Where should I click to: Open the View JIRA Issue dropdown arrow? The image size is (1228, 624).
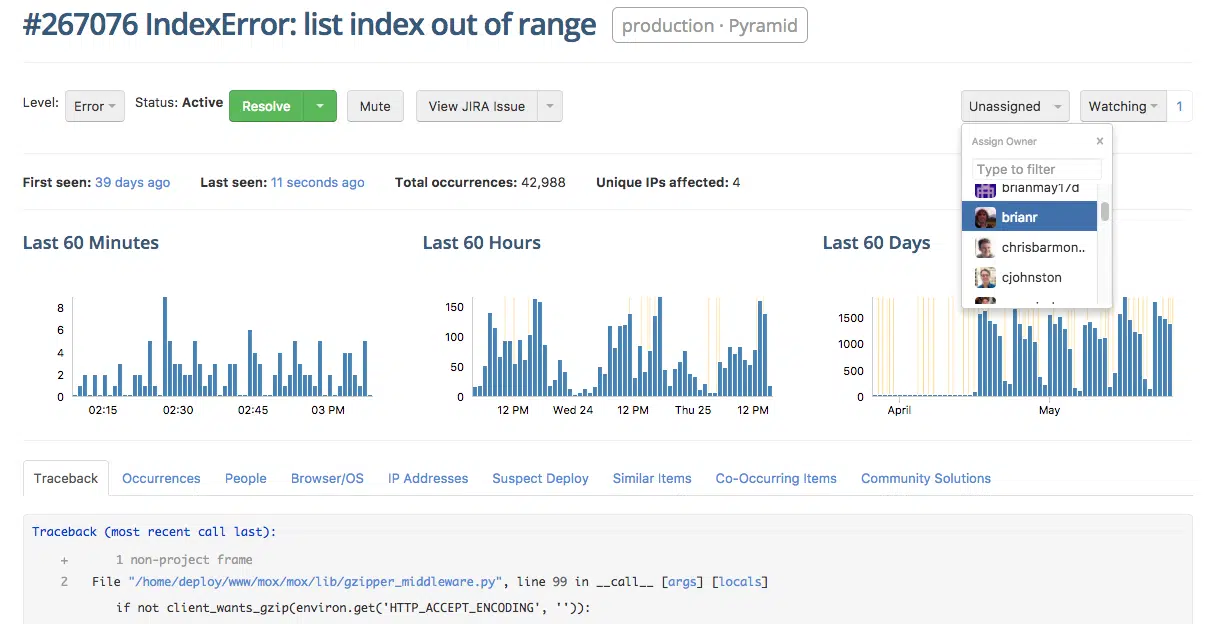tap(548, 106)
